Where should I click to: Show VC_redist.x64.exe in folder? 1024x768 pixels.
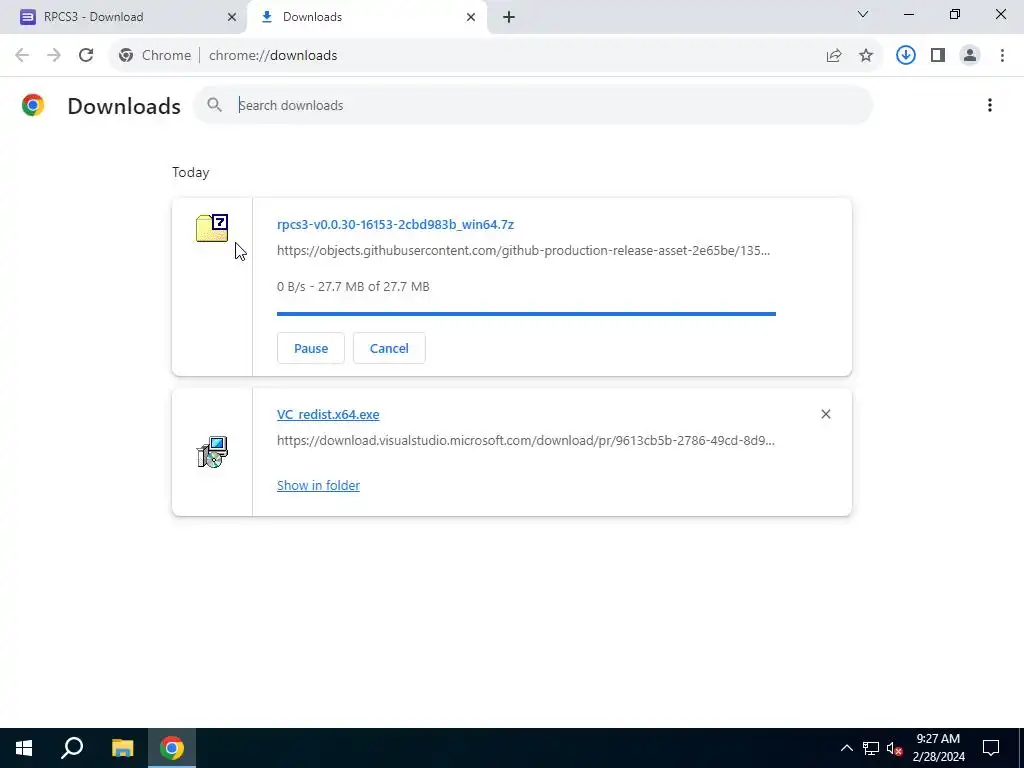click(318, 485)
